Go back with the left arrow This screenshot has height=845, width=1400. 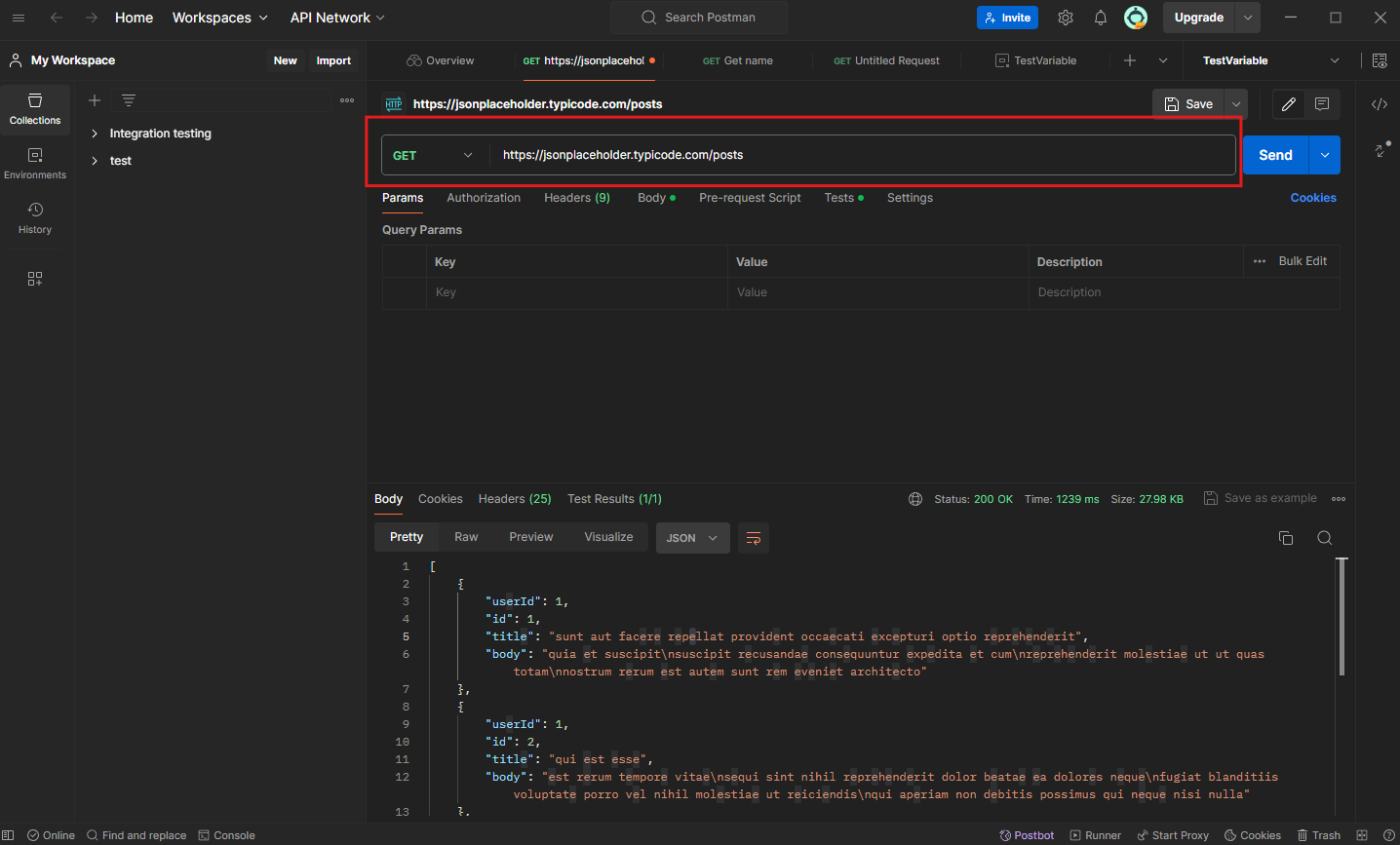pos(57,18)
